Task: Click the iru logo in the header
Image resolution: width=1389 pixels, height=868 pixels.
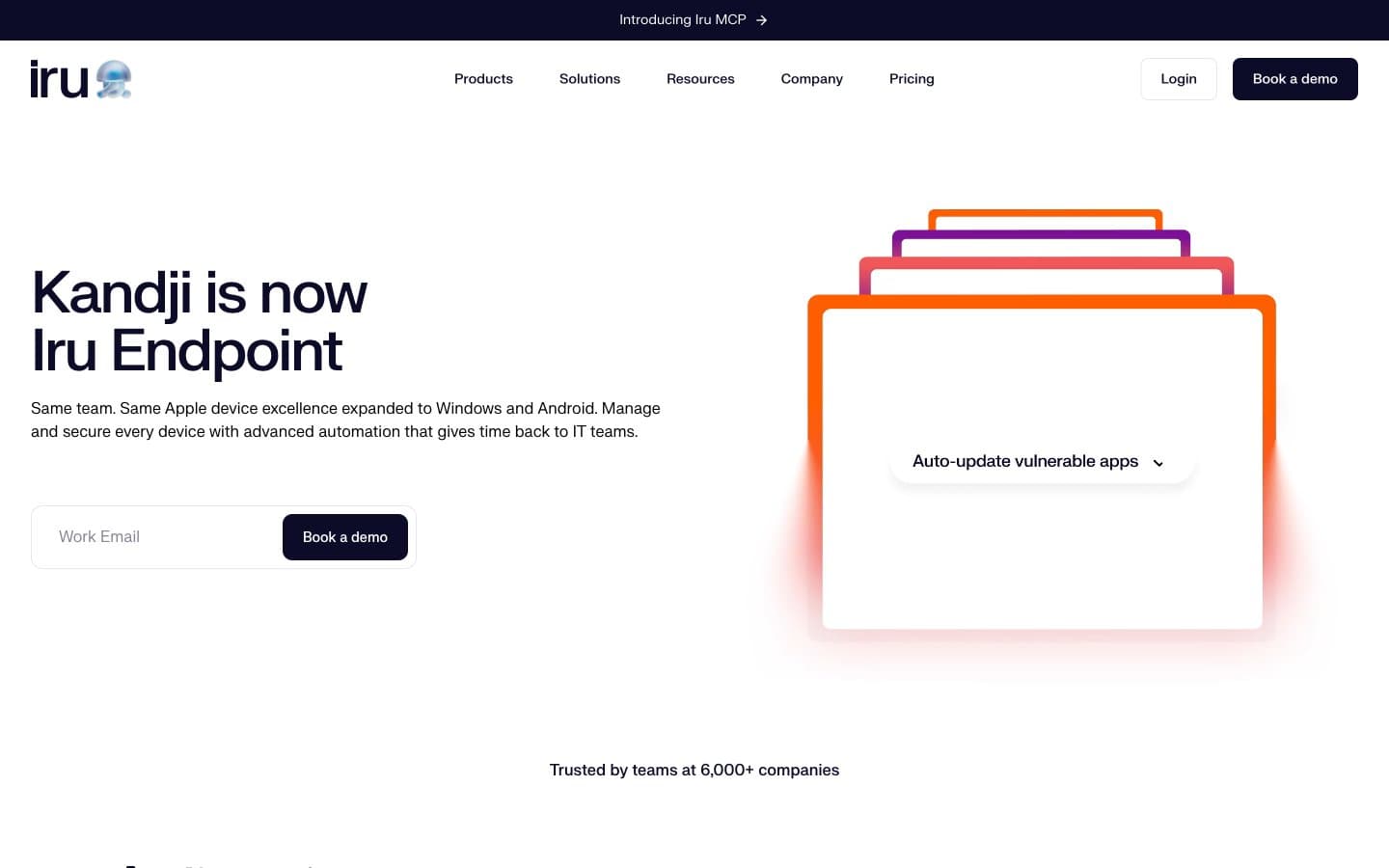Action: click(81, 79)
